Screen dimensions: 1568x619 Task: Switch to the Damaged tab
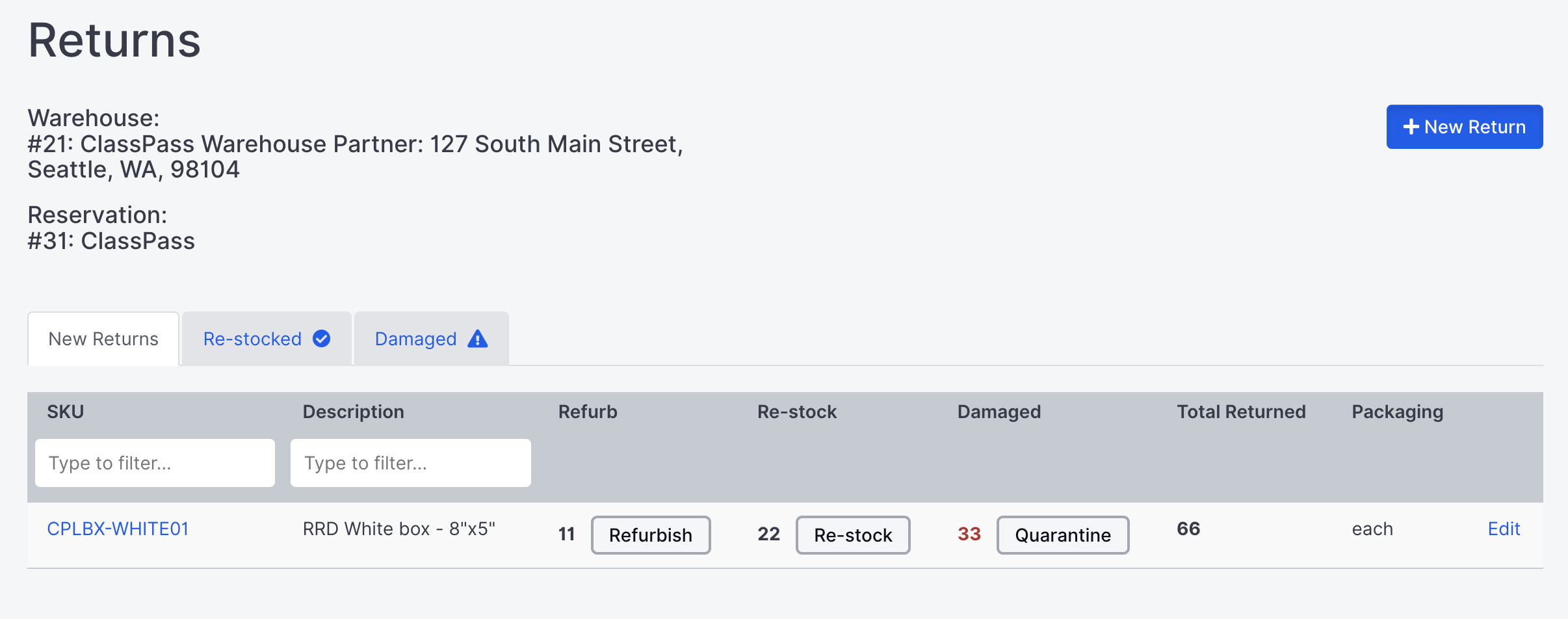click(431, 339)
